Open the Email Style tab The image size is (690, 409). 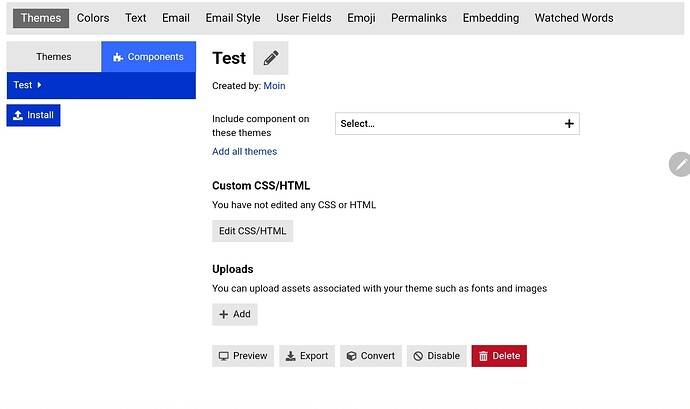click(x=233, y=18)
